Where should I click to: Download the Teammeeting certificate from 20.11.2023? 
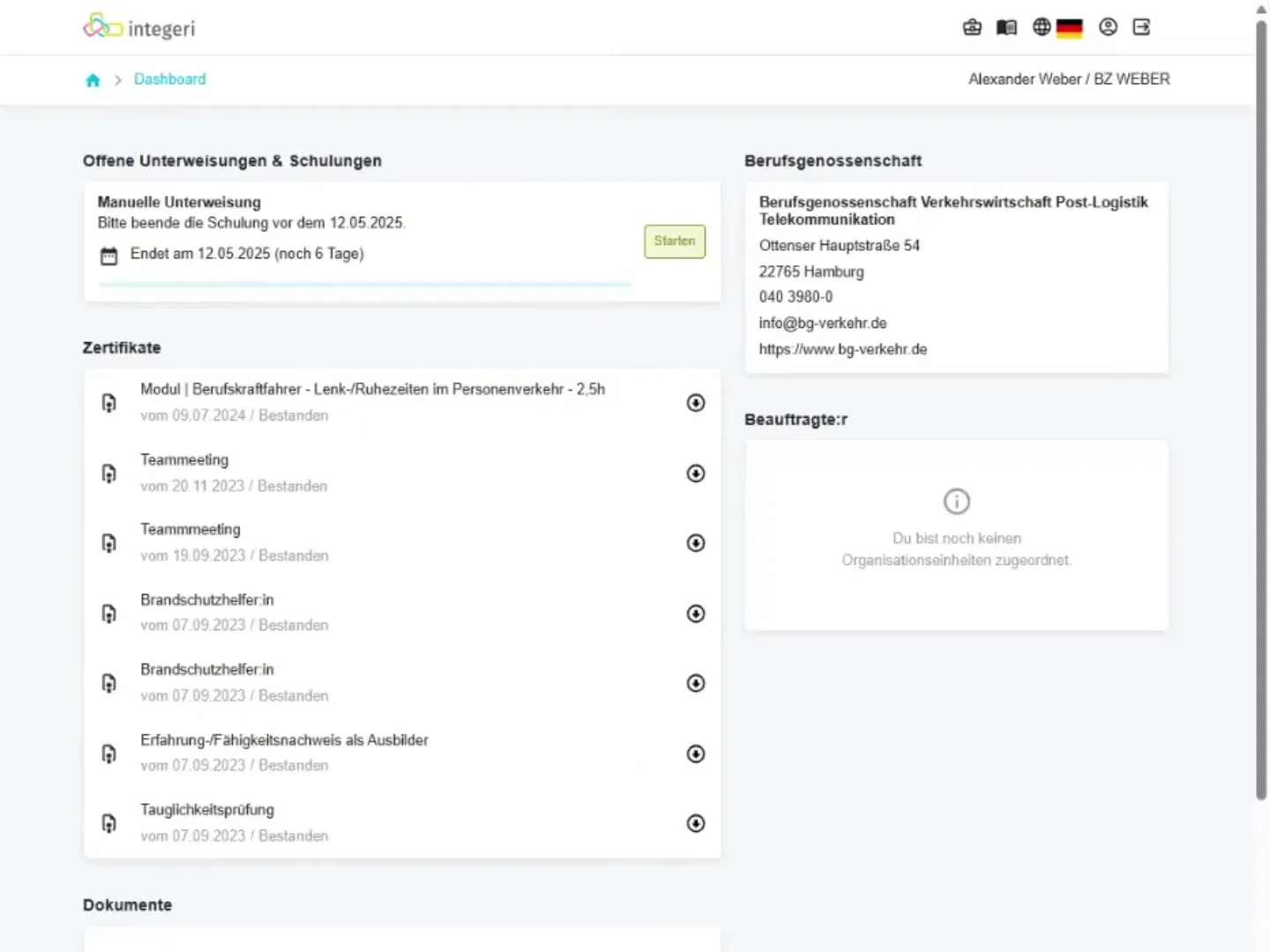696,473
